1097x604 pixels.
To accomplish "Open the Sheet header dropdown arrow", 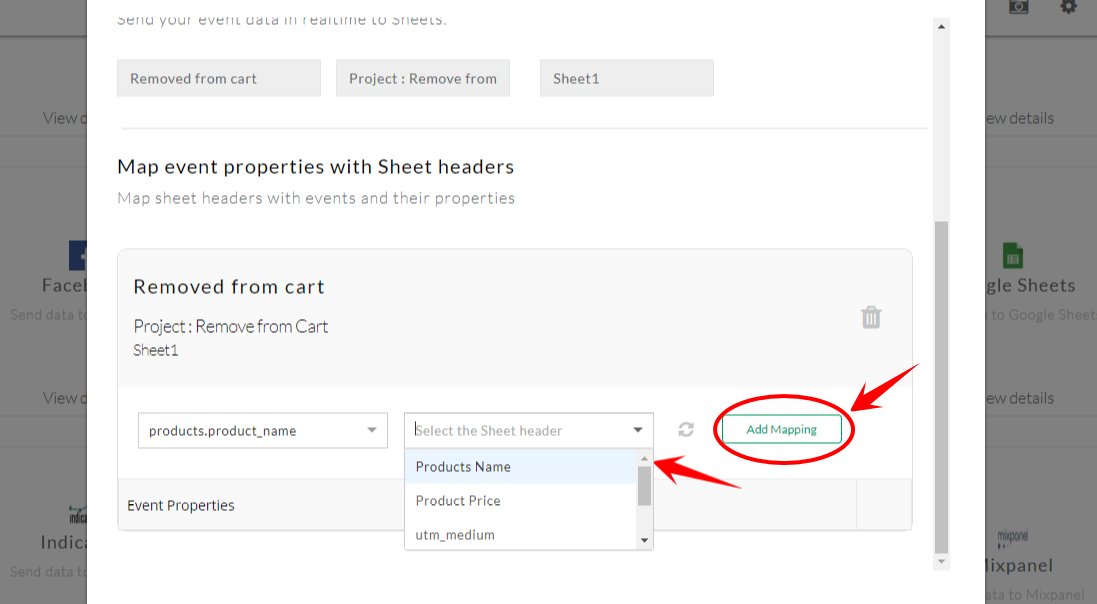I will point(637,430).
